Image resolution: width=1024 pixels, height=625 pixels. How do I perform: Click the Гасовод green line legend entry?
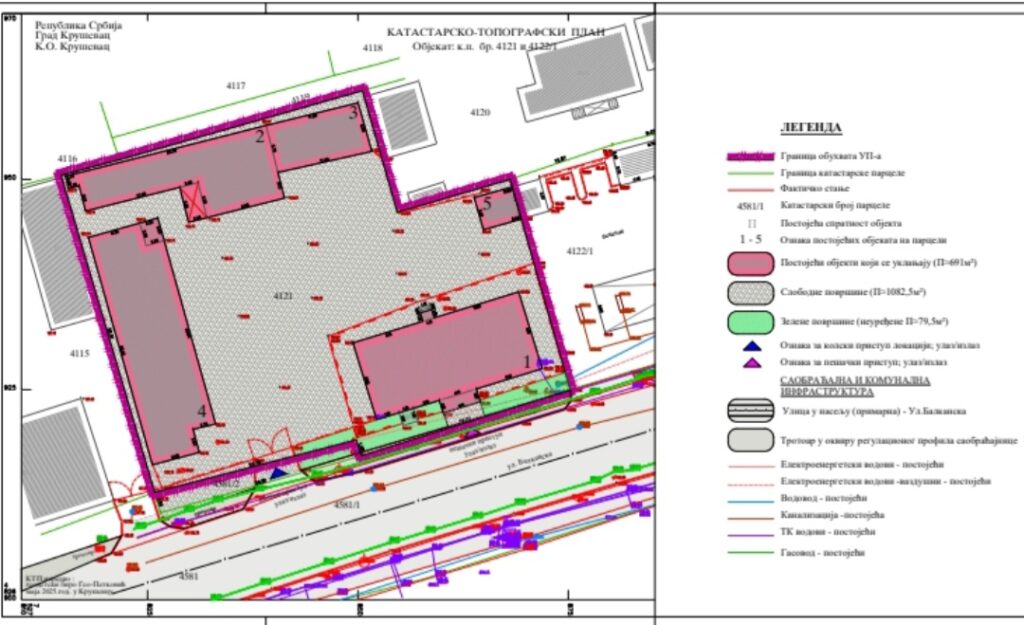tap(750, 552)
